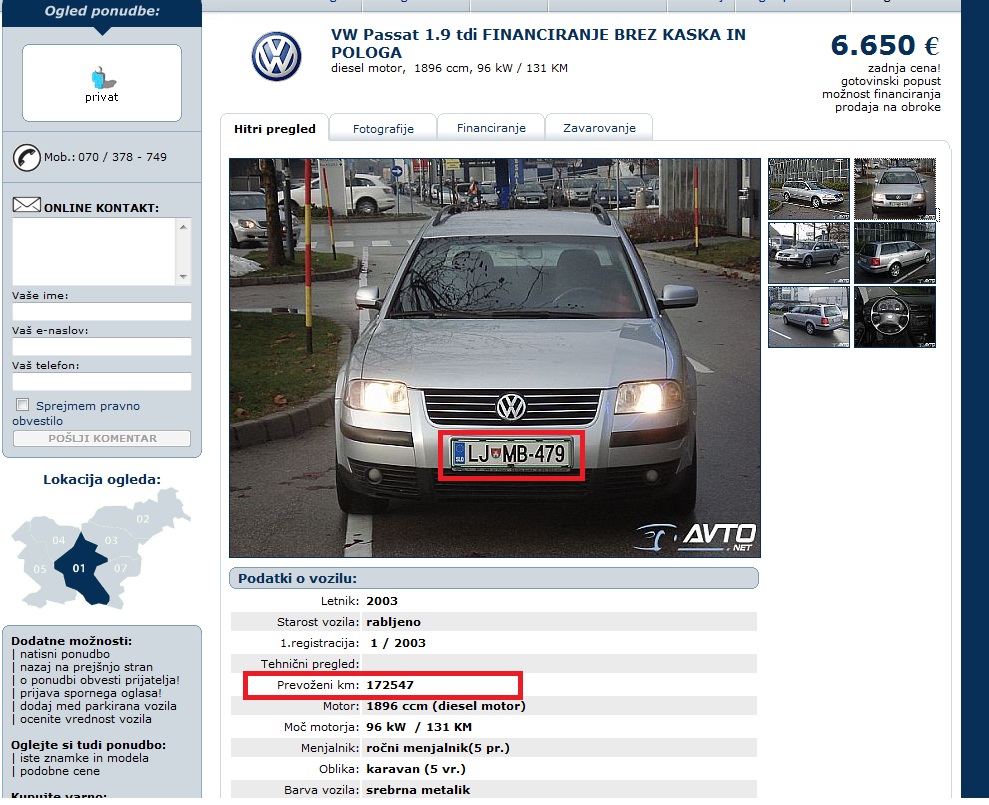The height and width of the screenshot is (805, 989).
Task: Click the envelope icon for online kontakt
Action: pos(26,205)
